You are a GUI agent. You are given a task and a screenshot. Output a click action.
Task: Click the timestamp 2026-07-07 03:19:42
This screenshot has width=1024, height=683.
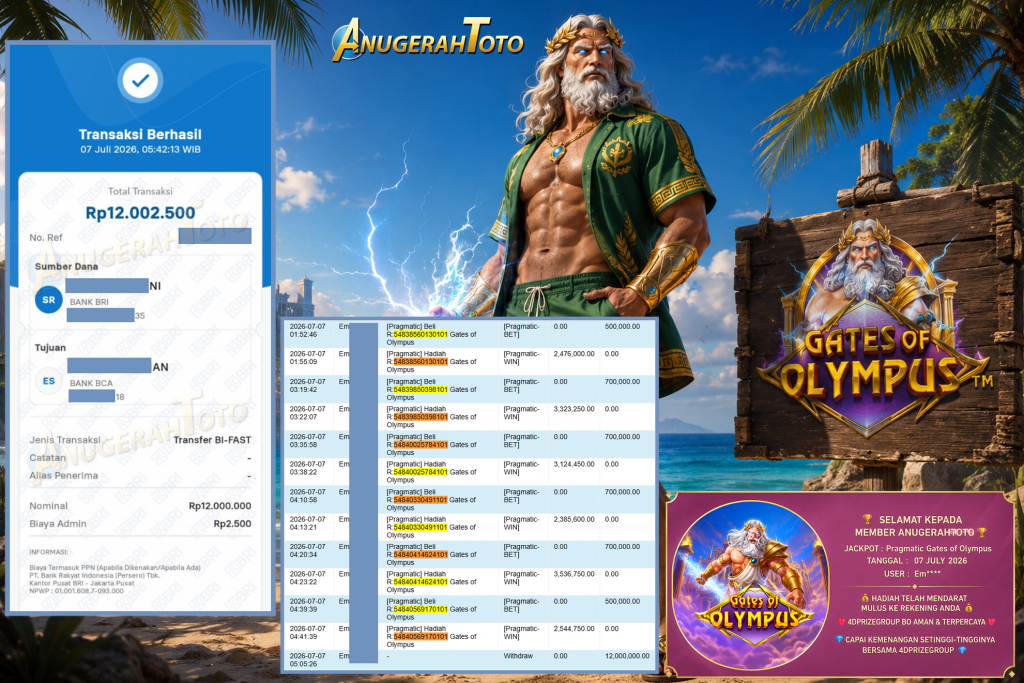click(x=307, y=385)
